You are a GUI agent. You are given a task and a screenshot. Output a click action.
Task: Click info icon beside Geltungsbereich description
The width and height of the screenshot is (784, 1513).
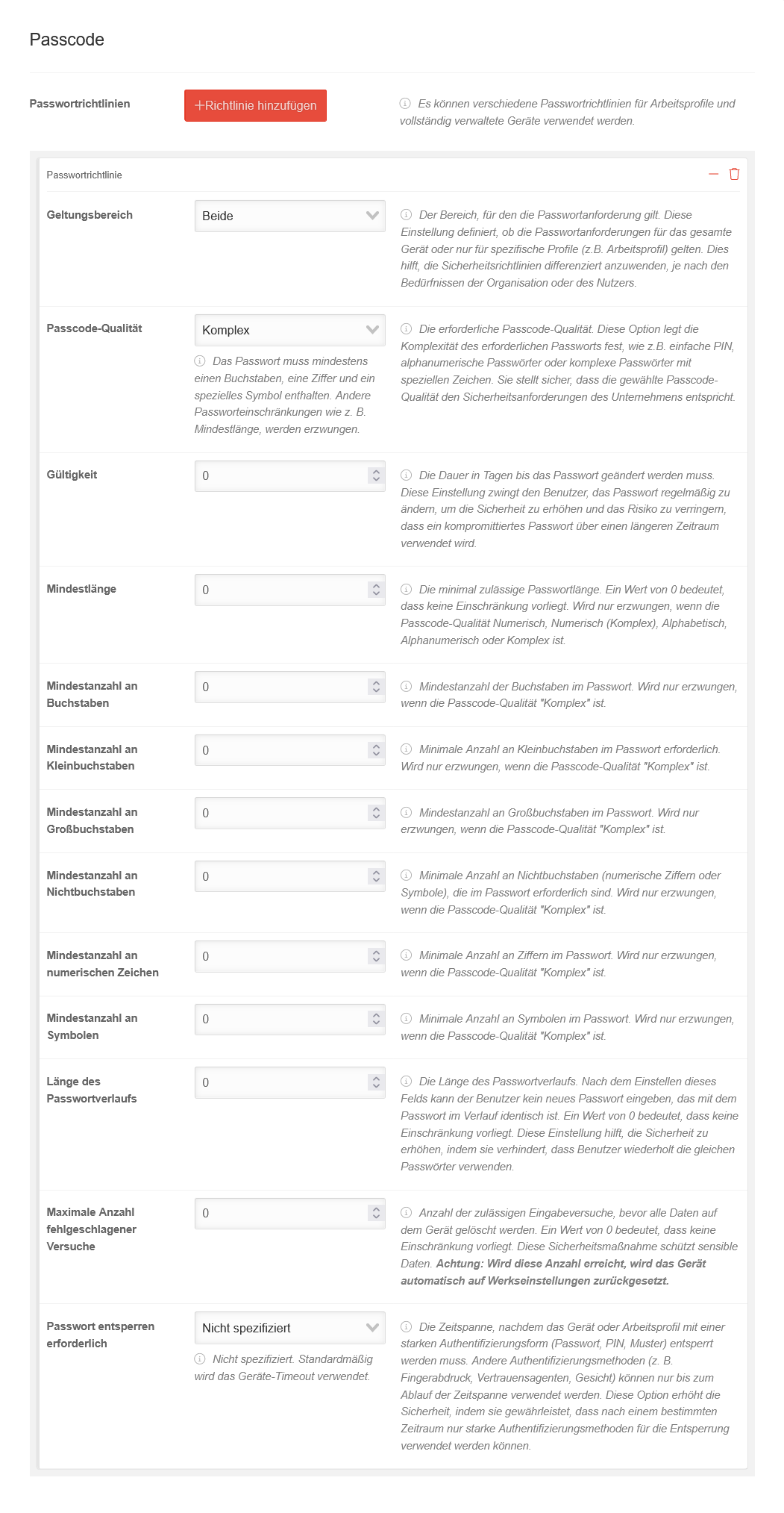407,215
